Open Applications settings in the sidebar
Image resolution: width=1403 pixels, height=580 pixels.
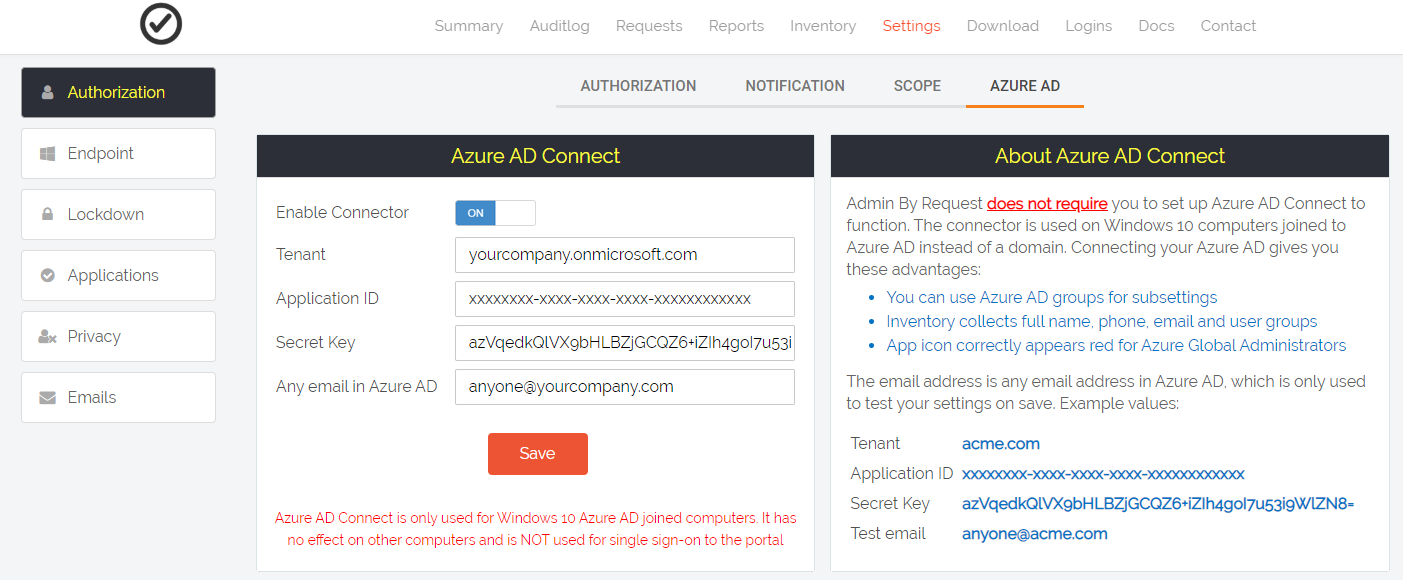pos(118,275)
